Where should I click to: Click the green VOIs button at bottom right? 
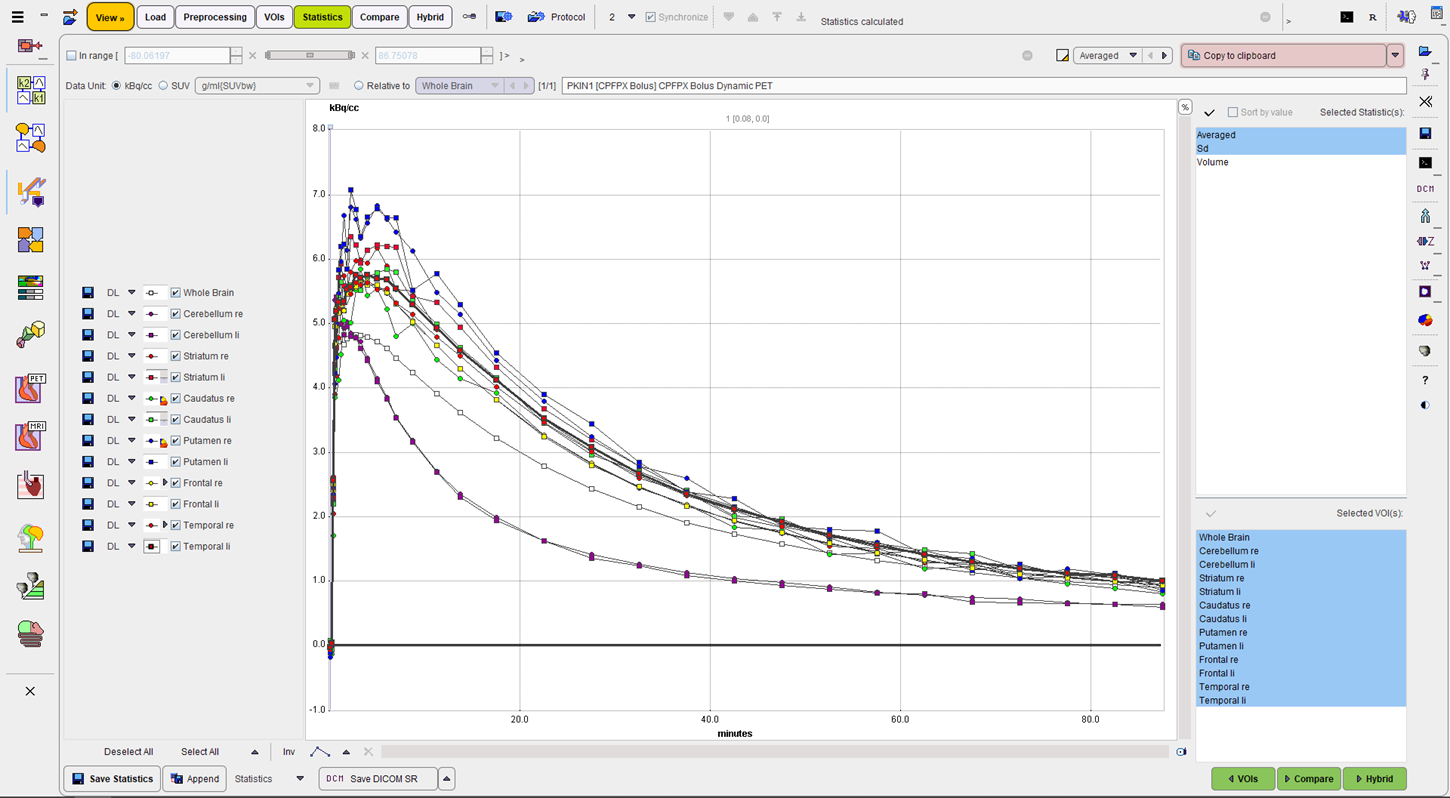(1242, 779)
